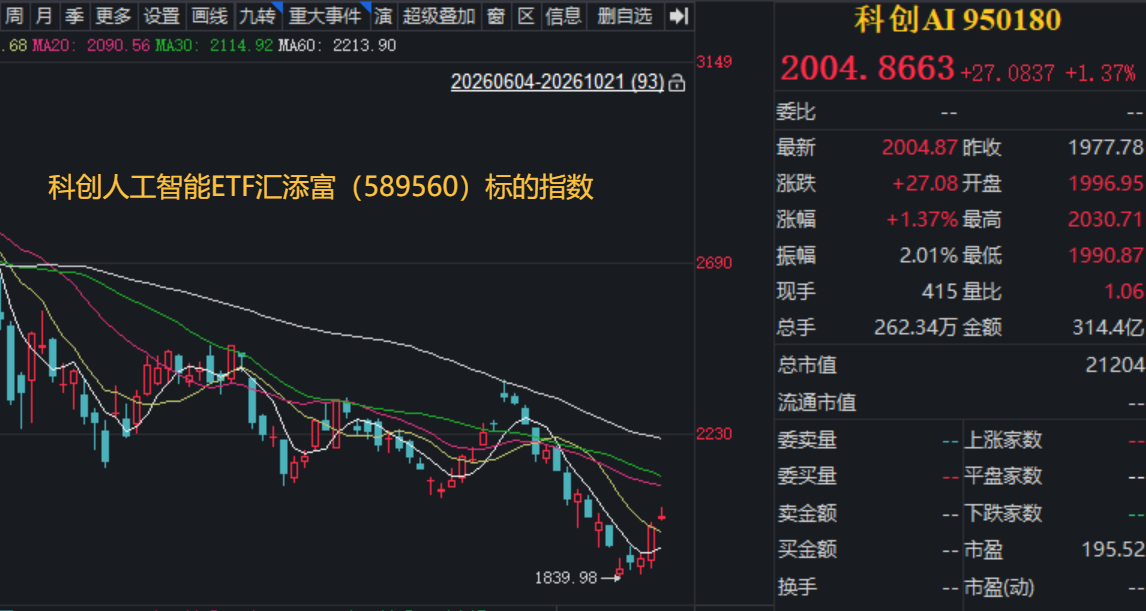The image size is (1146, 611).
Task: Click the 20260604-20261021 (93) date range link
Action: pyautogui.click(x=558, y=82)
